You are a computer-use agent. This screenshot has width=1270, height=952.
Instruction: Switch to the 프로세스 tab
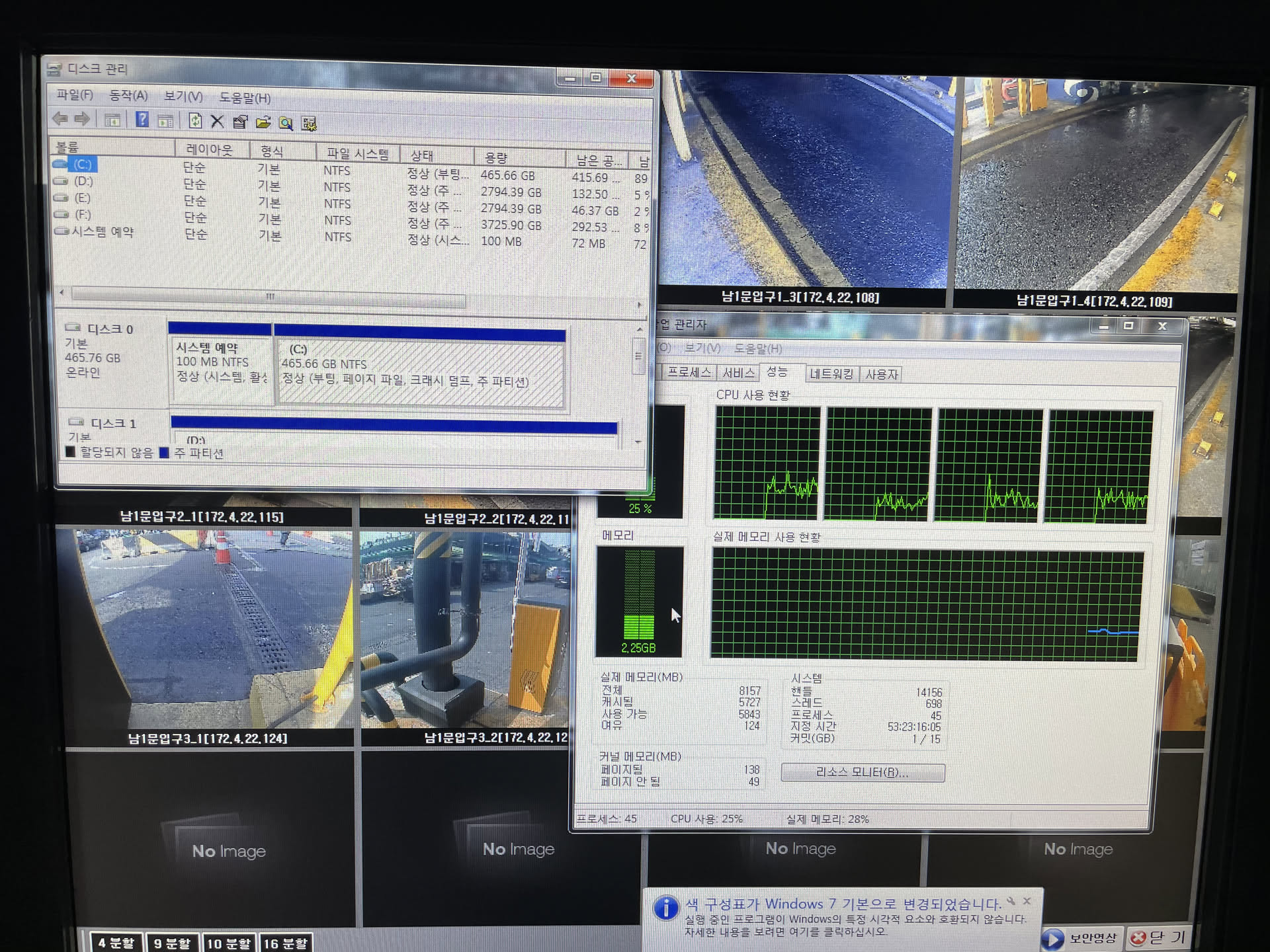pos(689,372)
